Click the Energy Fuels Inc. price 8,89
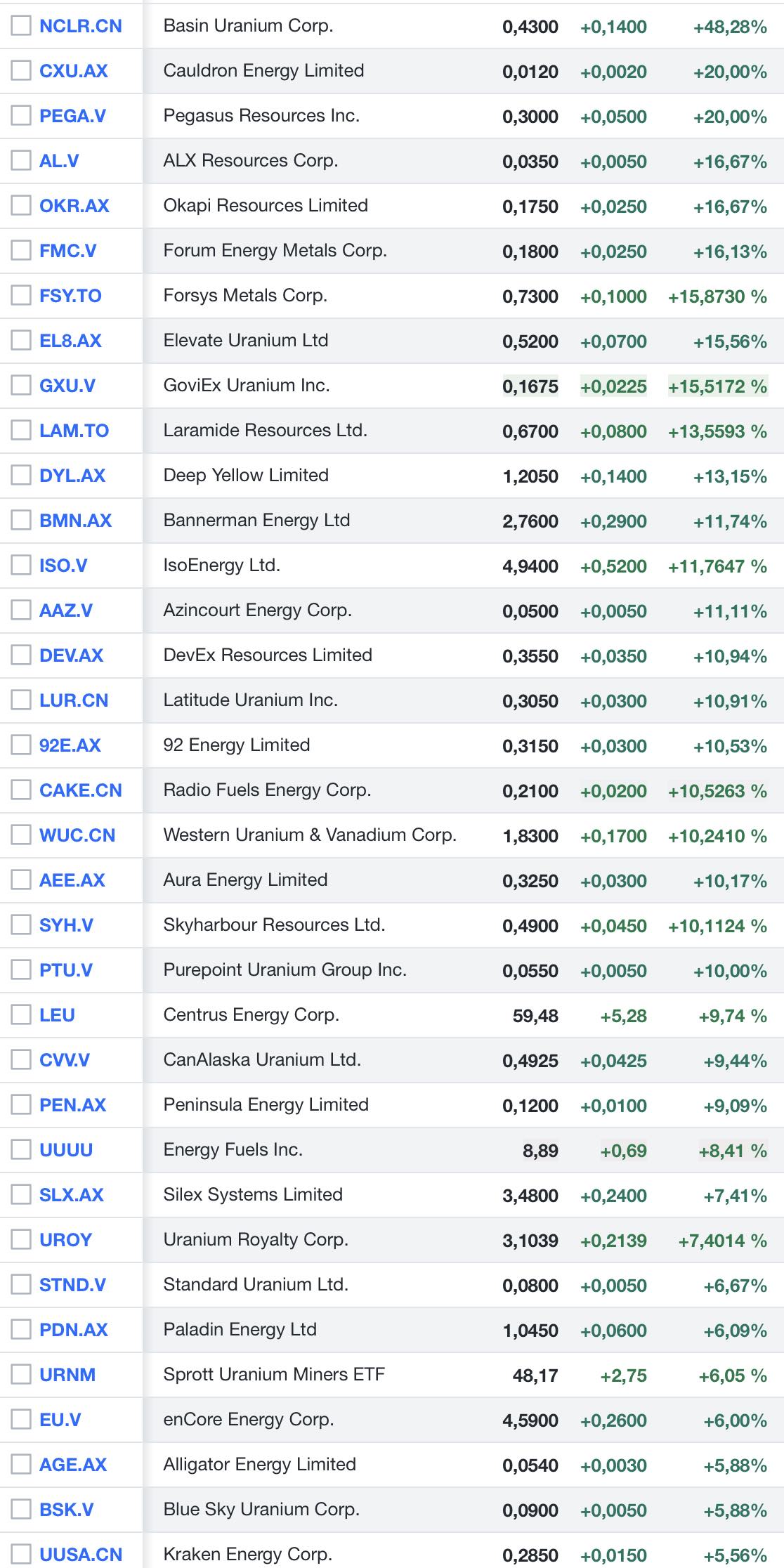Screen dimensions: 784x1568 pos(540,1151)
